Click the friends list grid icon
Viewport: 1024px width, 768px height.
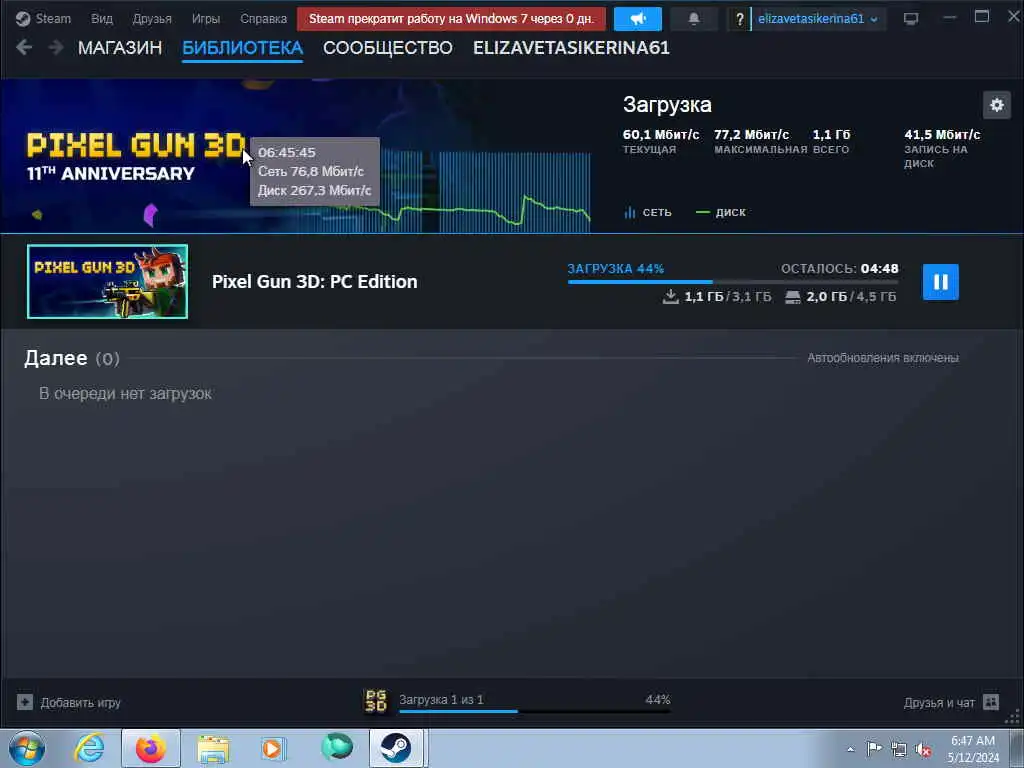[991, 702]
